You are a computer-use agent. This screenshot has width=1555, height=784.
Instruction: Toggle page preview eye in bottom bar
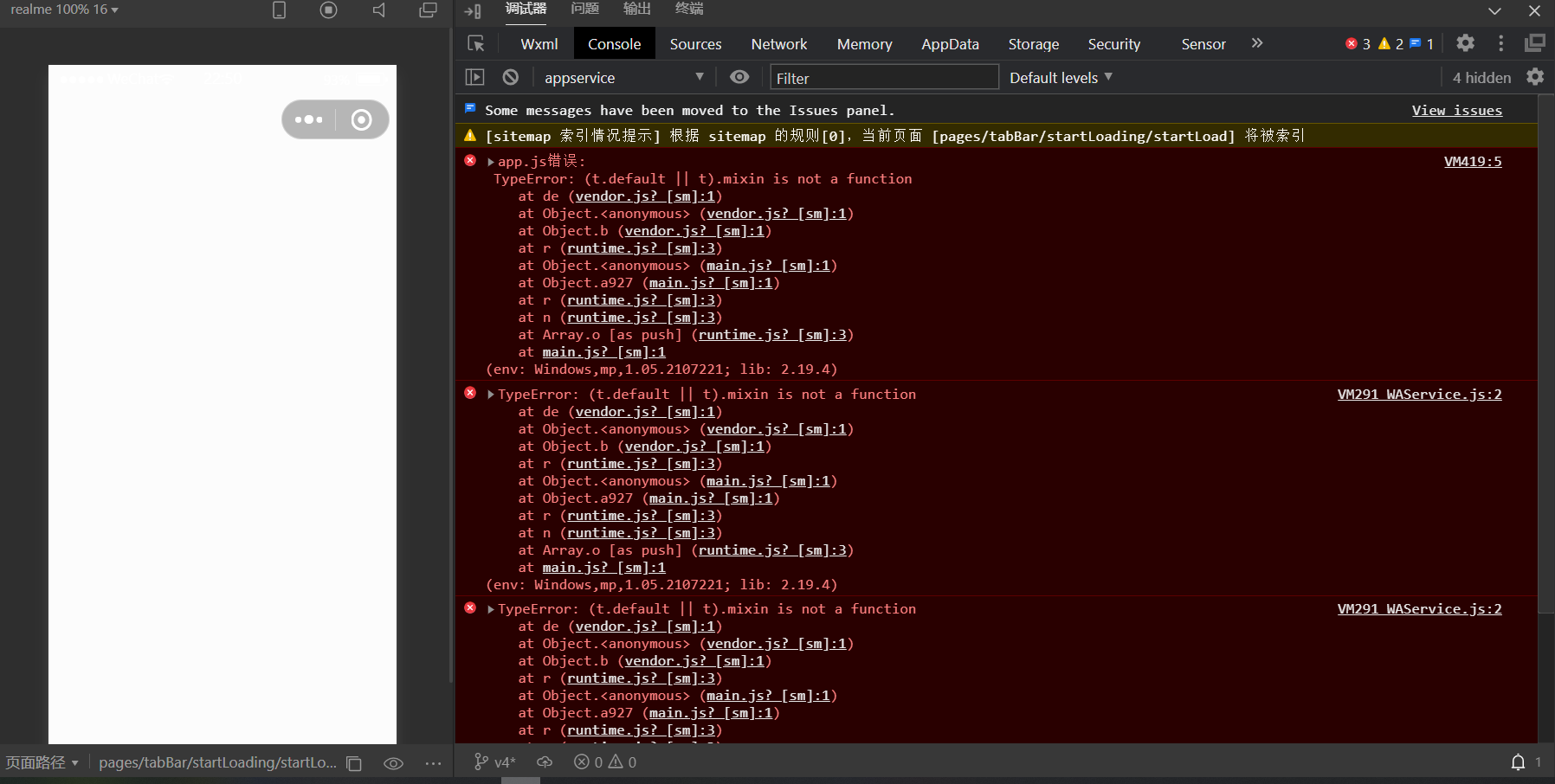393,763
